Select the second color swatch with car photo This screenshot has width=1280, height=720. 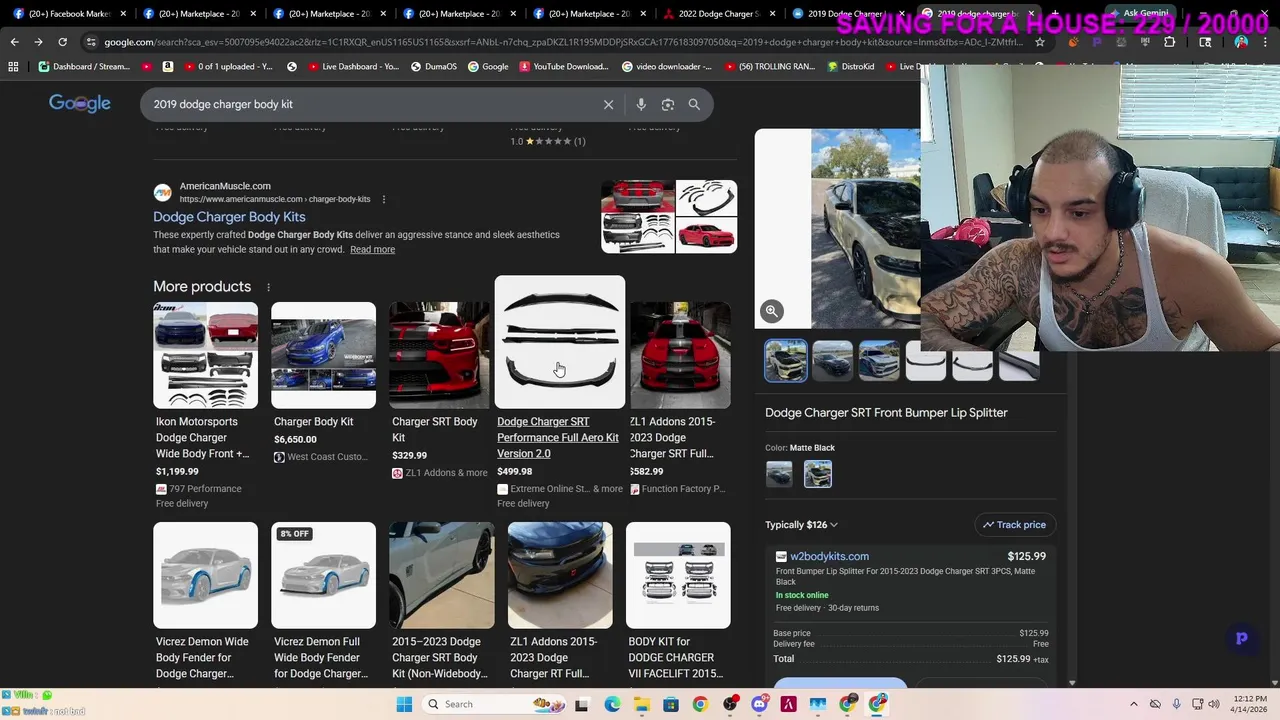[818, 474]
